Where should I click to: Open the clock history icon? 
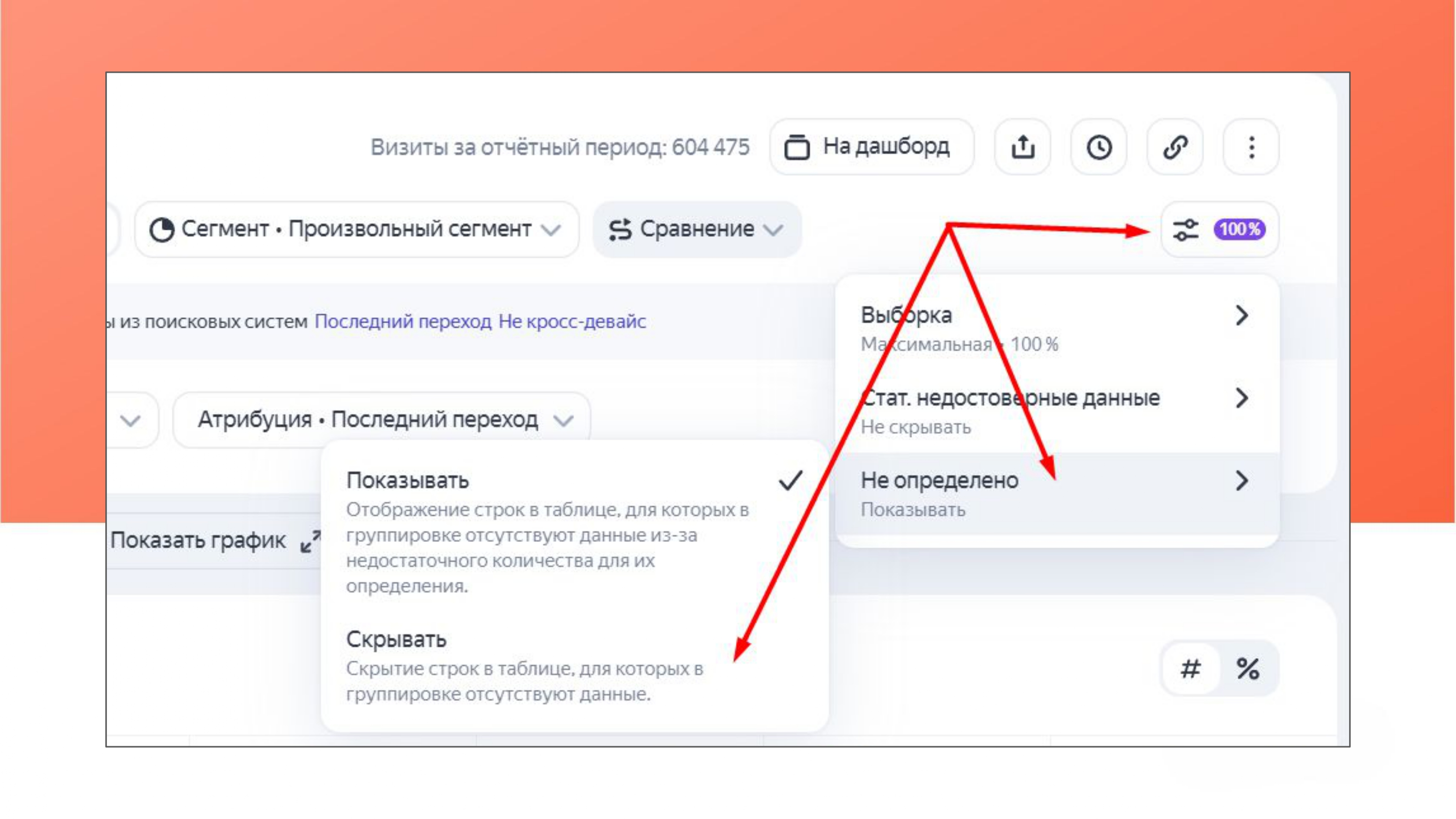tap(1098, 147)
